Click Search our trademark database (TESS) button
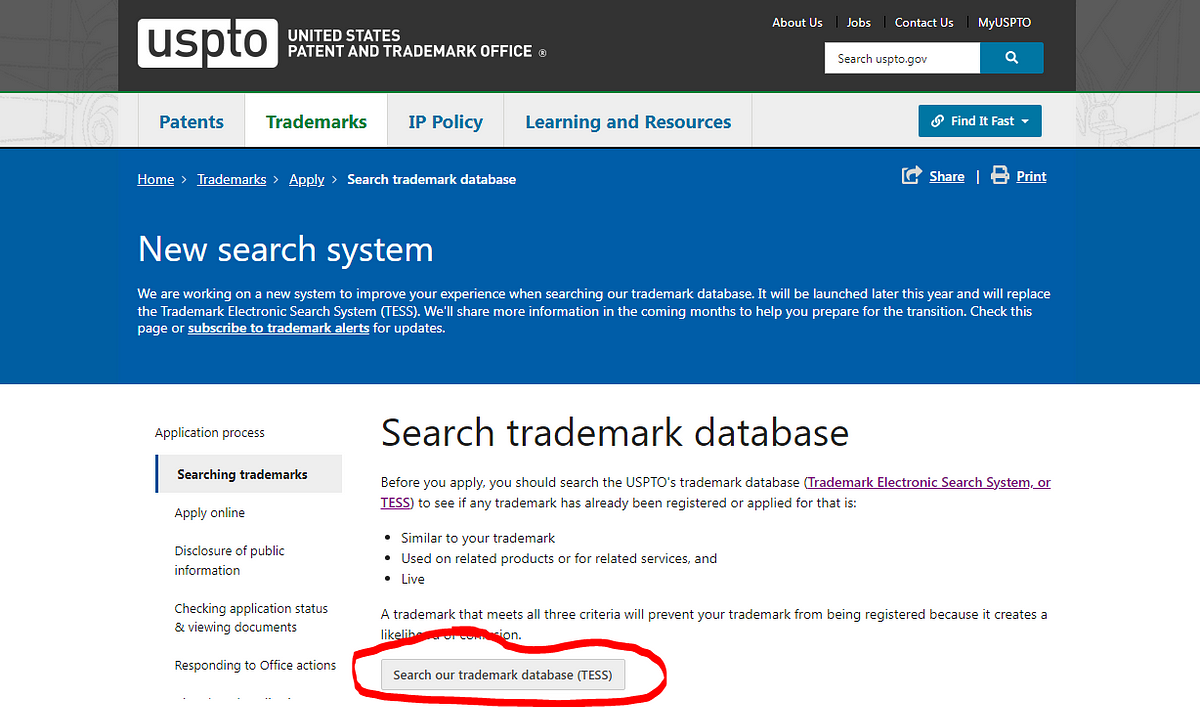 [503, 675]
